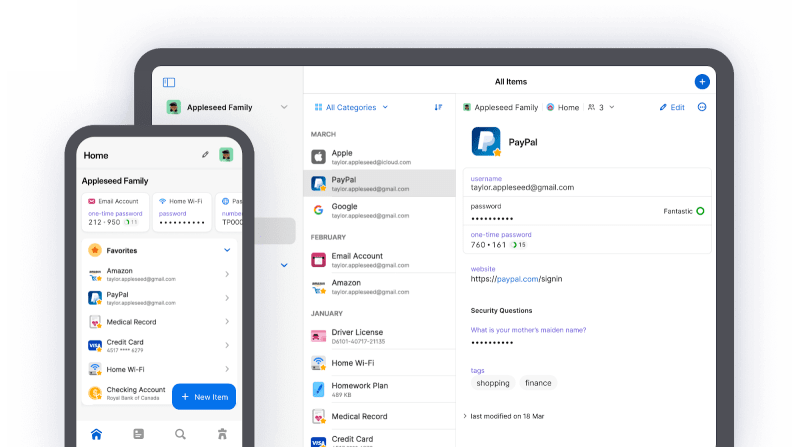Toggle the sidebar panel icon on tablet
Screen dimensions: 800x447
coord(169,82)
